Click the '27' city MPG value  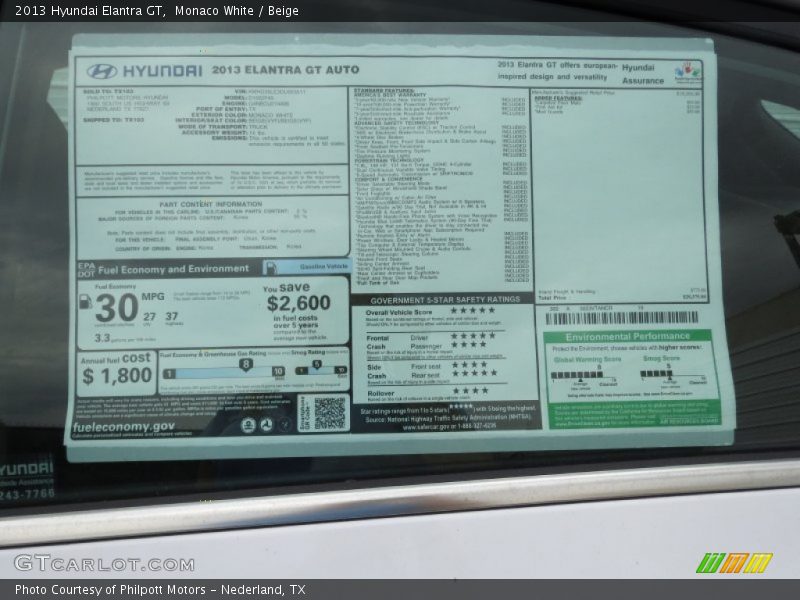149,317
